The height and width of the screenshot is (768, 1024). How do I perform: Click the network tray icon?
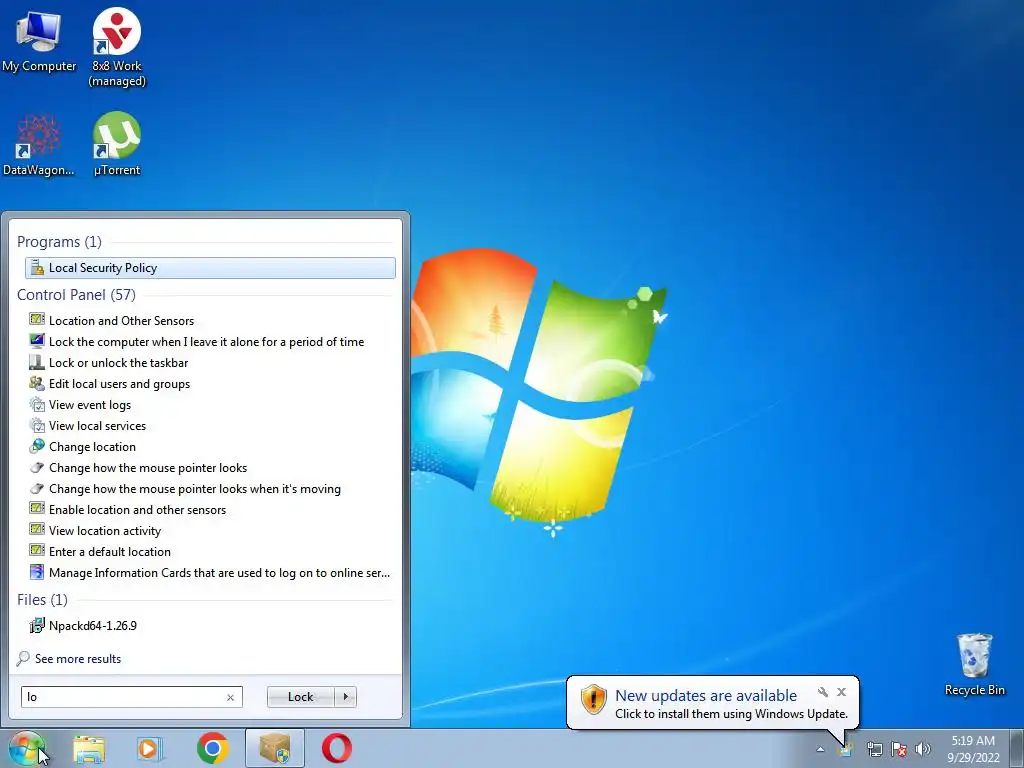(x=874, y=749)
